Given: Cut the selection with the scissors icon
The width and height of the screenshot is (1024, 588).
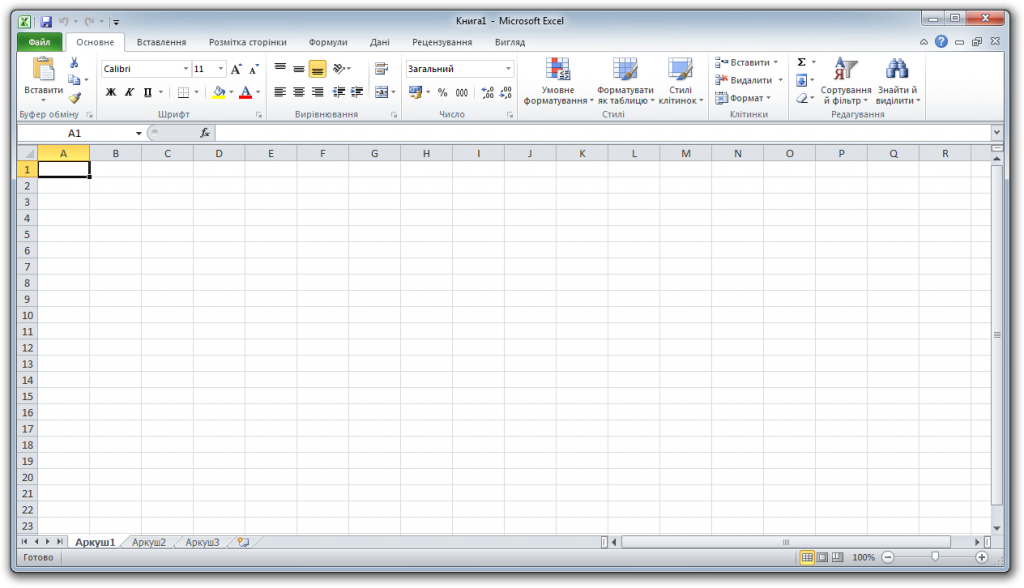Looking at the screenshot, I should click(x=74, y=63).
